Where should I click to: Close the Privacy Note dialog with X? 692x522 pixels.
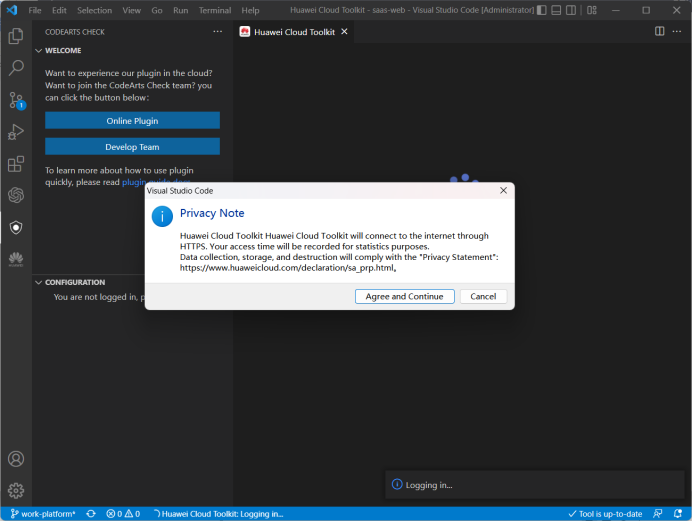503,191
